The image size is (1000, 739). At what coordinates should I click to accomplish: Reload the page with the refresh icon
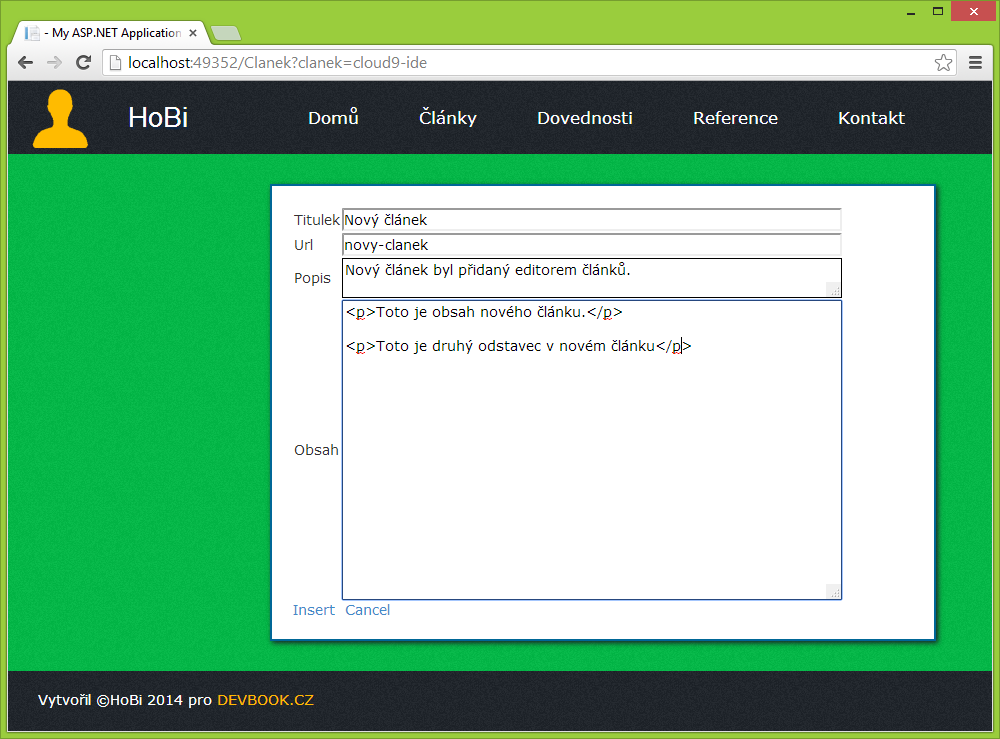pos(83,61)
